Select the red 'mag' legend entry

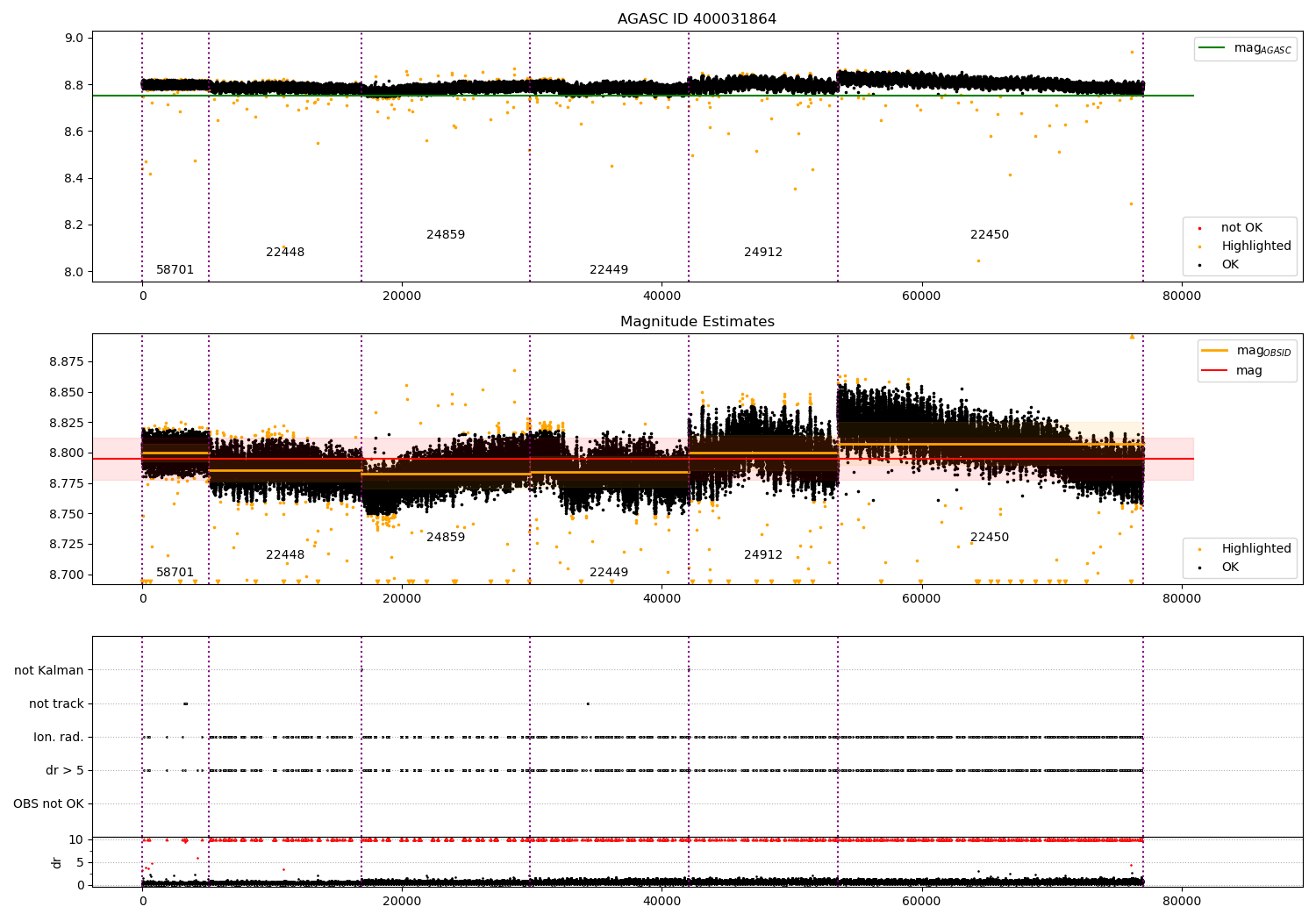point(1233,370)
